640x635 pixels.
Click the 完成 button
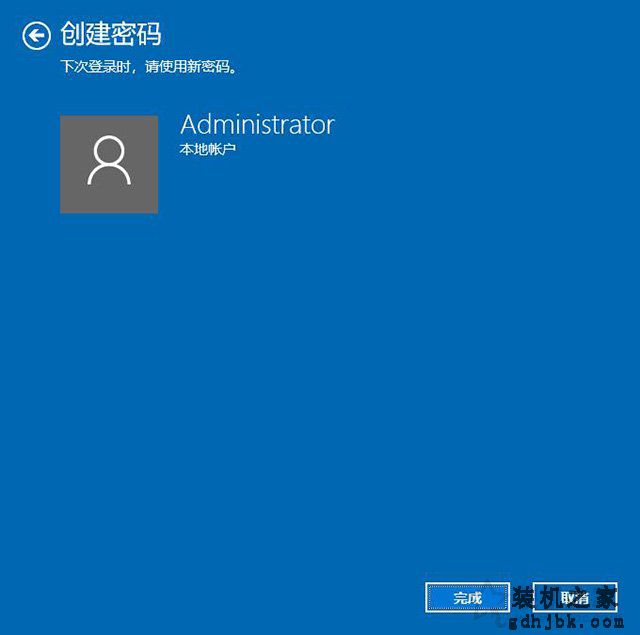coord(467,598)
